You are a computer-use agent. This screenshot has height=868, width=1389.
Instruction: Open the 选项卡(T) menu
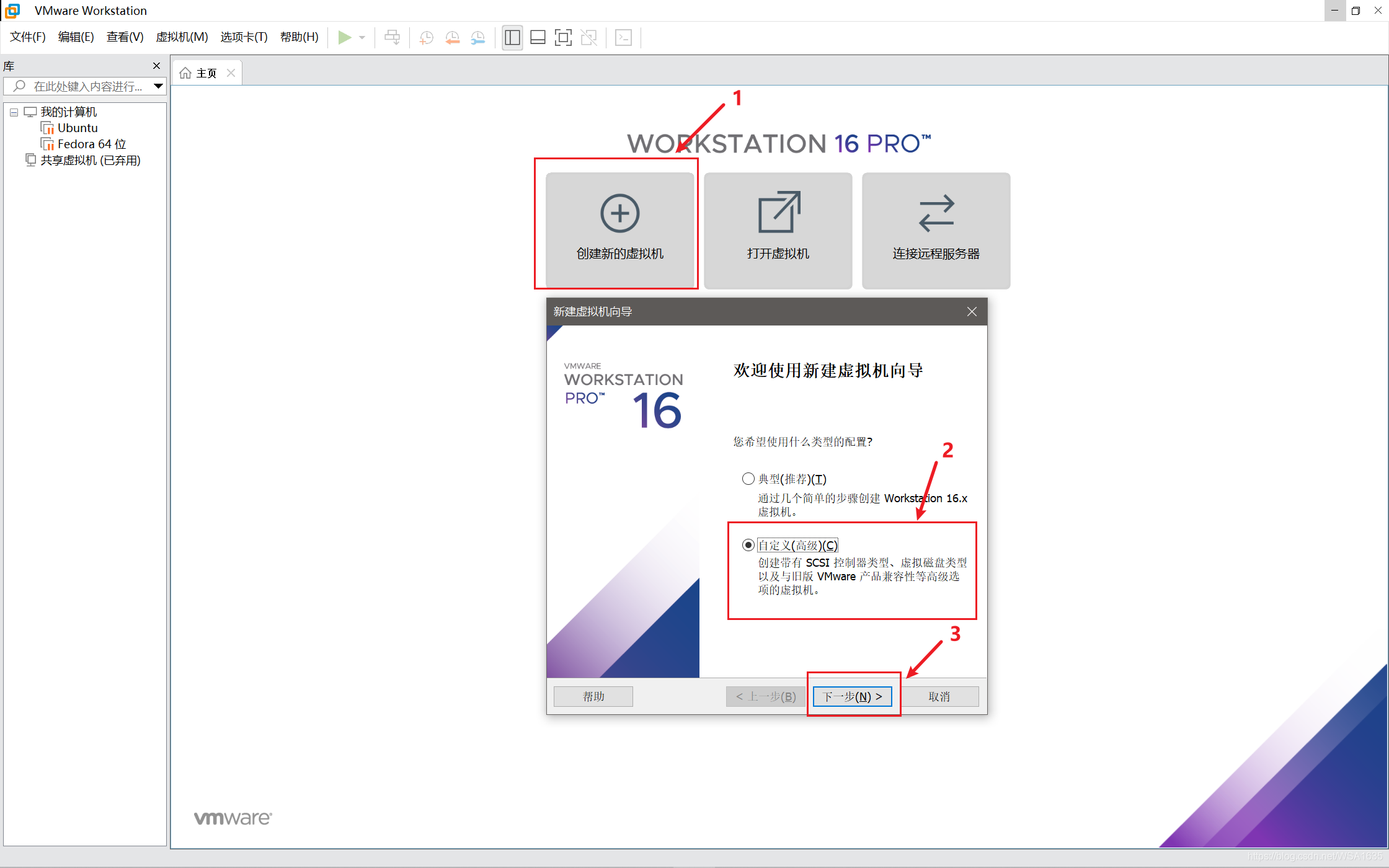244,37
